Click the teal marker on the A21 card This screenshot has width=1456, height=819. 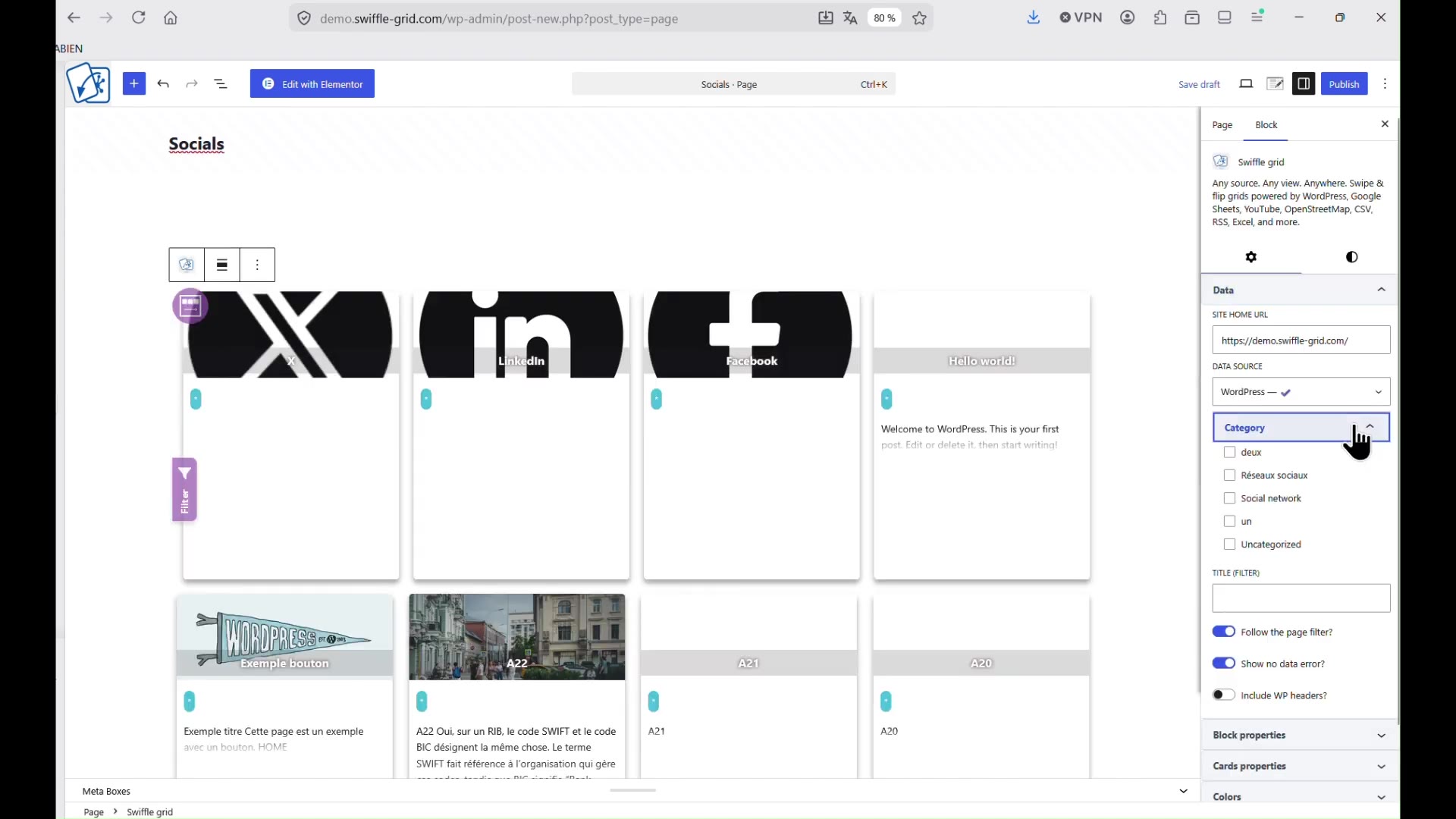pyautogui.click(x=654, y=701)
